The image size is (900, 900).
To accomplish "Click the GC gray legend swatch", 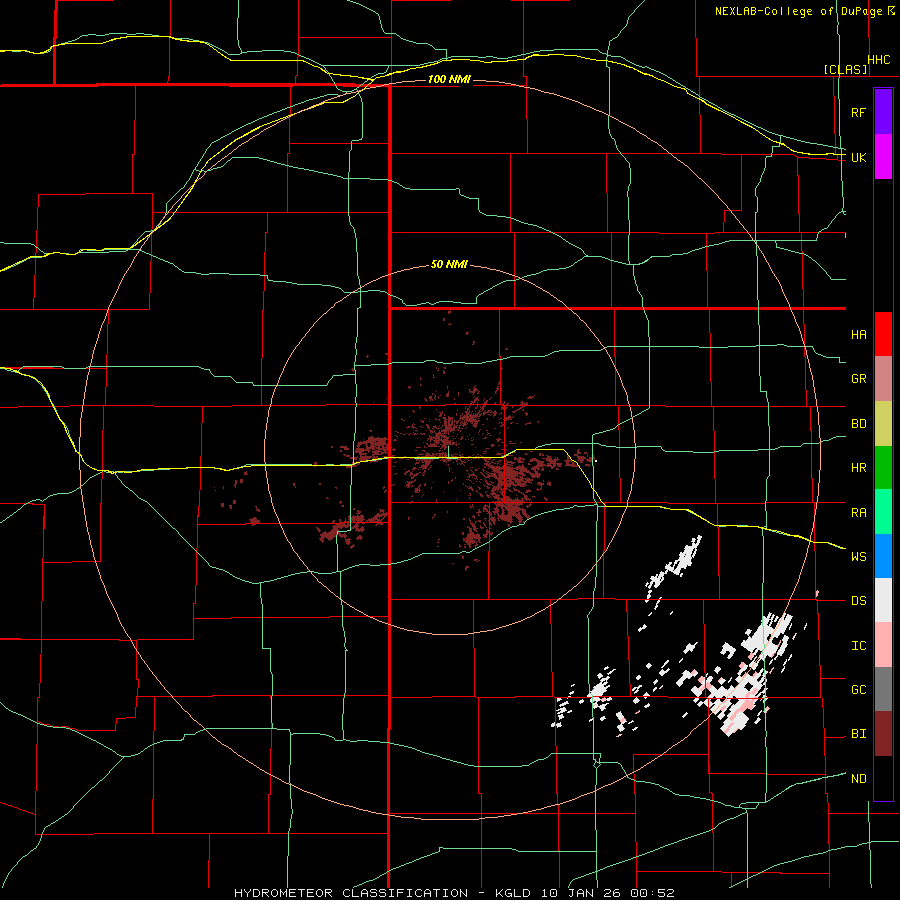I will pyautogui.click(x=883, y=689).
